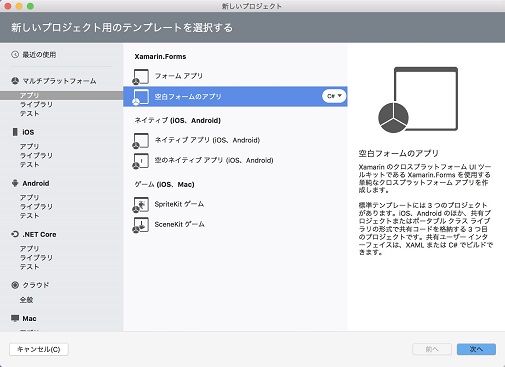Click the large template preview image

[418, 100]
